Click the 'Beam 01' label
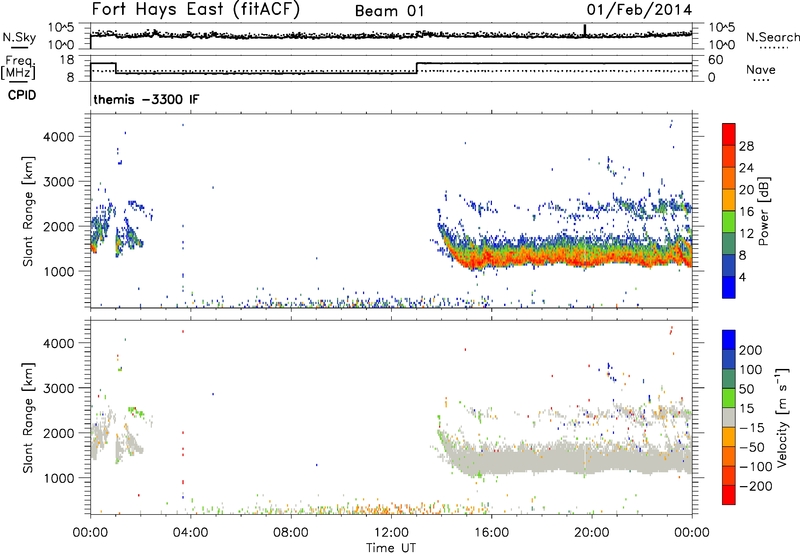The width and height of the screenshot is (800, 554). (x=389, y=11)
